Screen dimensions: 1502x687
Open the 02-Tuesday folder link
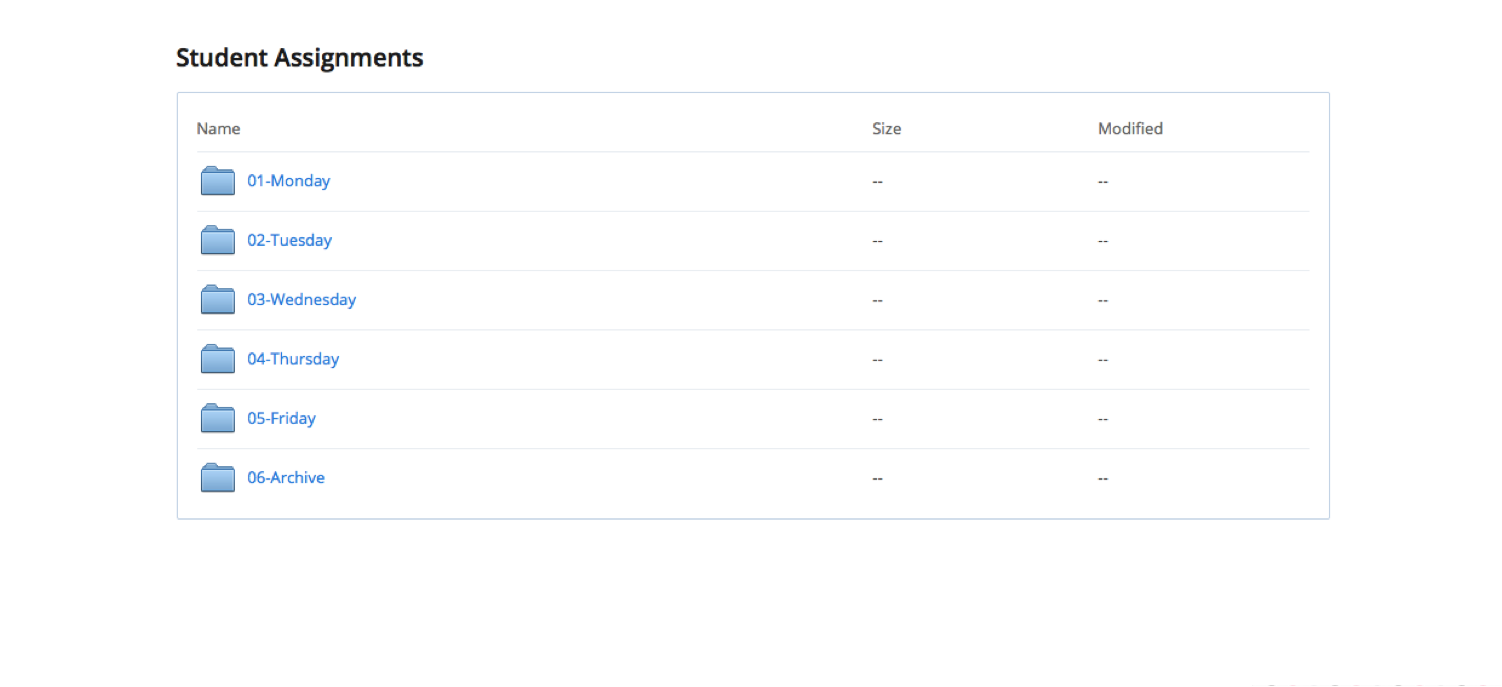[x=289, y=240]
